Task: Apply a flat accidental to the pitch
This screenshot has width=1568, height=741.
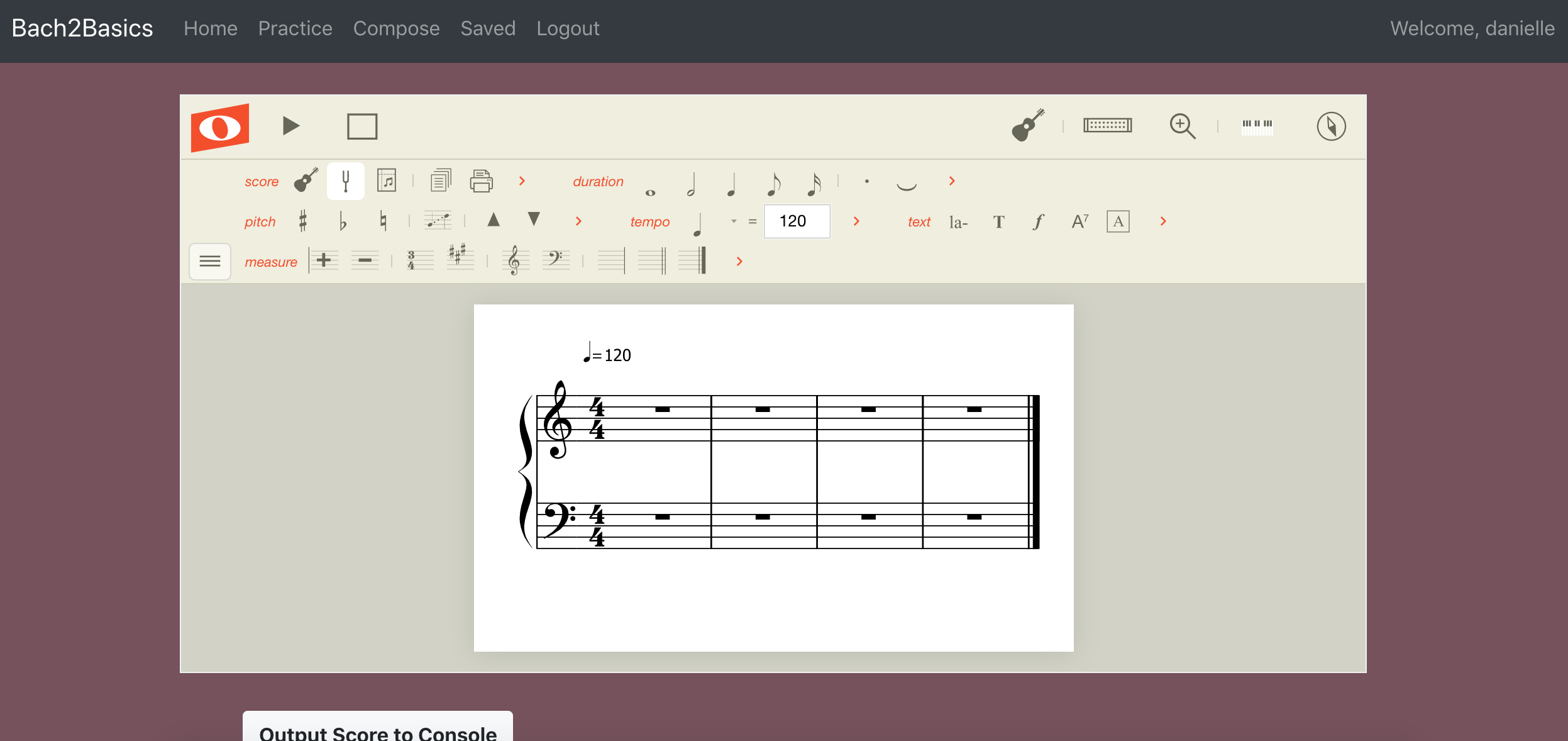Action: point(343,221)
